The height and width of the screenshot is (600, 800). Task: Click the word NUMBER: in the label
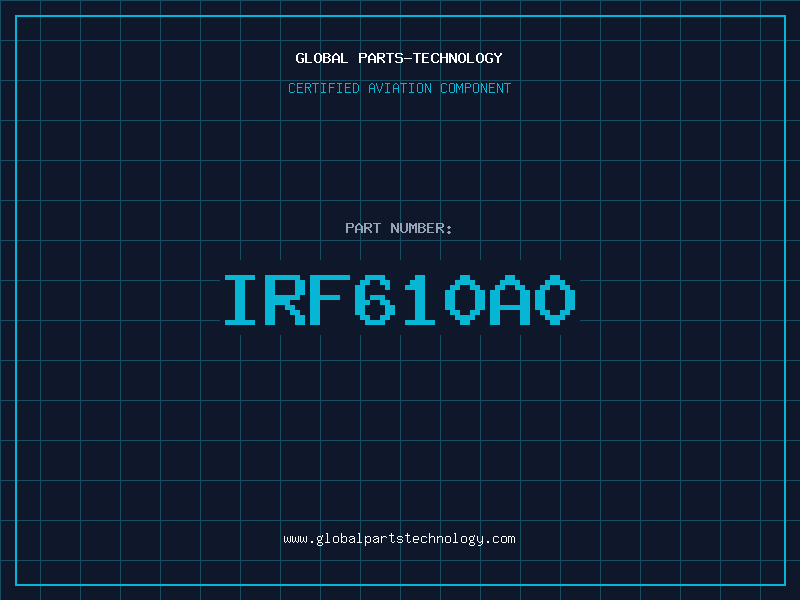421,228
